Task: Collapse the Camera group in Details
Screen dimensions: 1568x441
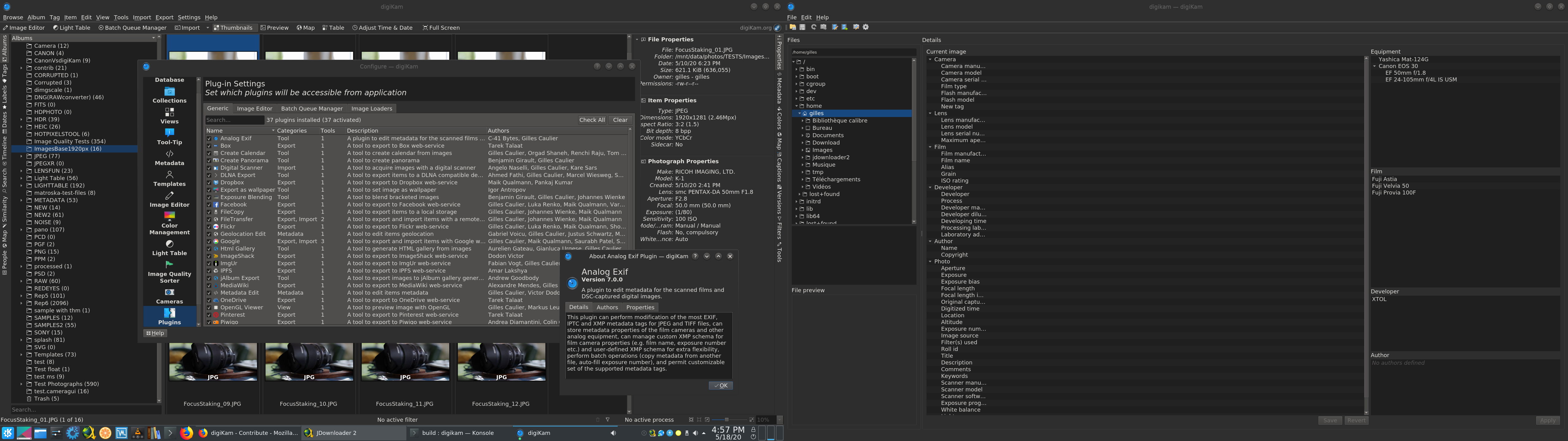Action: pyautogui.click(x=930, y=60)
